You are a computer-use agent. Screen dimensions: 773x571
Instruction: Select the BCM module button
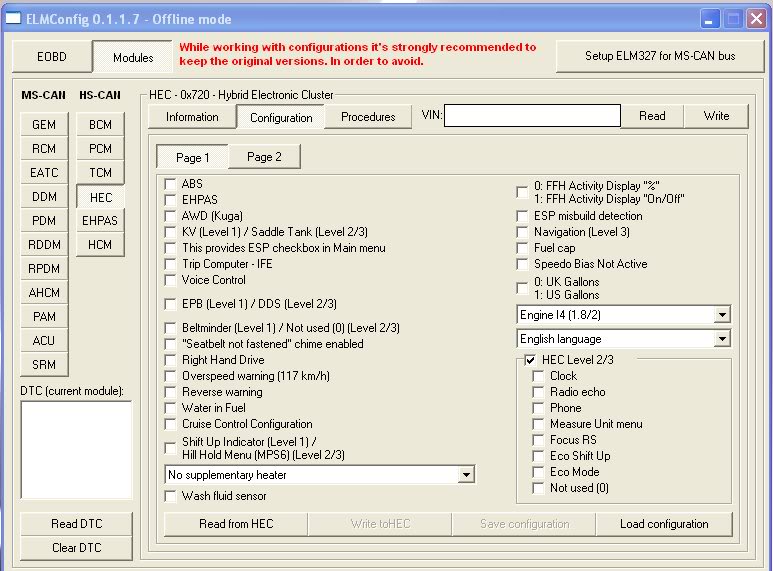point(100,125)
